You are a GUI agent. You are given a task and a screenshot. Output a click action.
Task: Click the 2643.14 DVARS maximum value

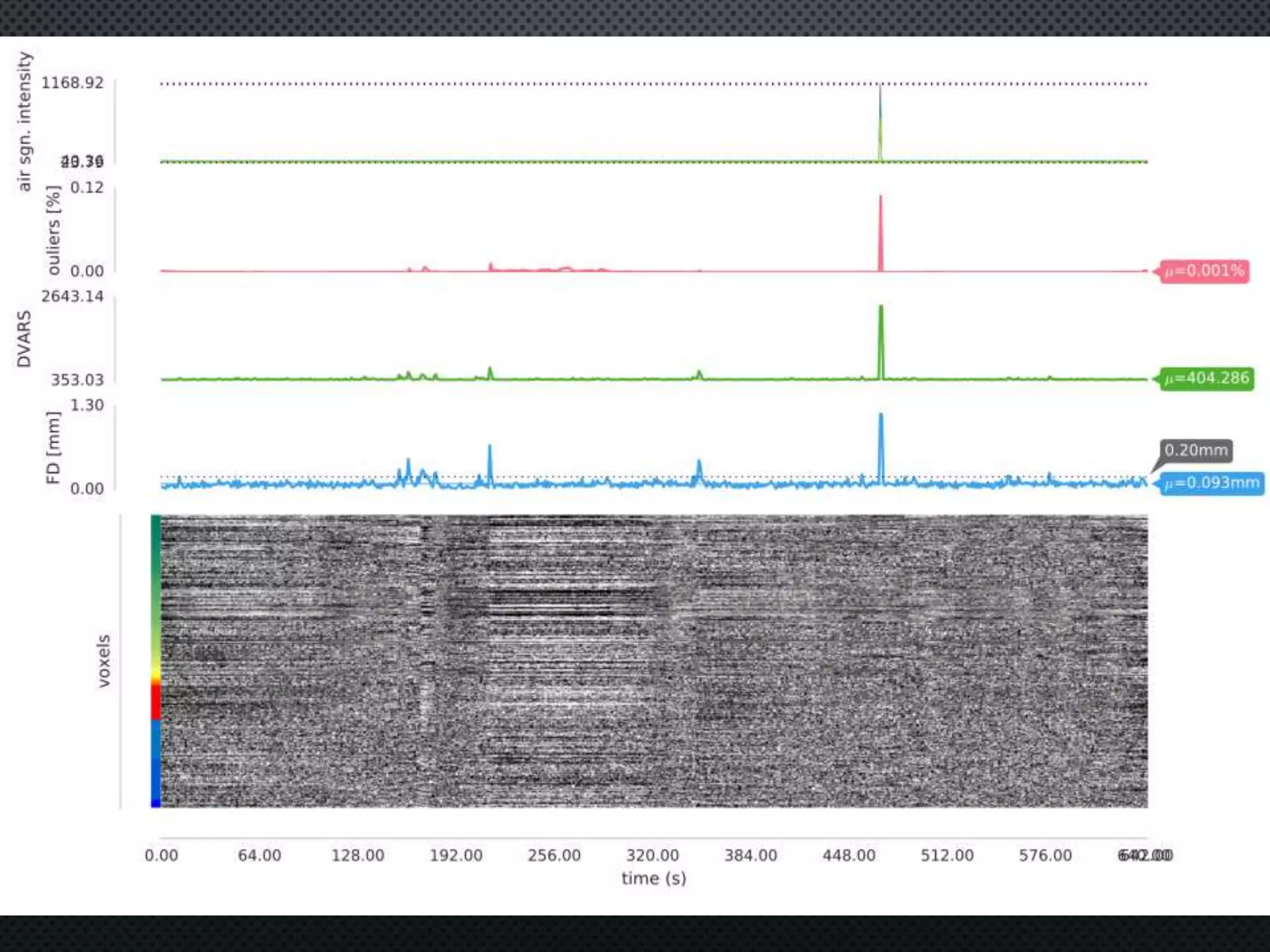click(x=73, y=296)
